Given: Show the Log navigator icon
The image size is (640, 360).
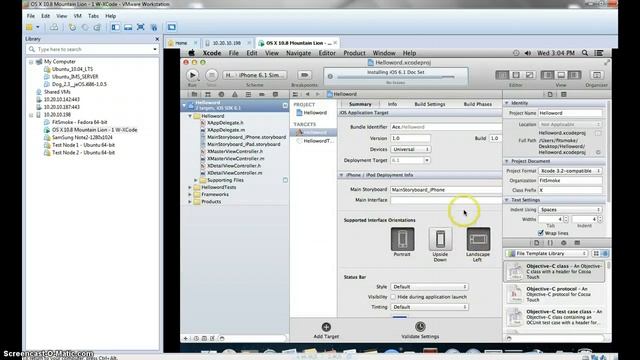Looking at the screenshot, I should pos(275,94).
